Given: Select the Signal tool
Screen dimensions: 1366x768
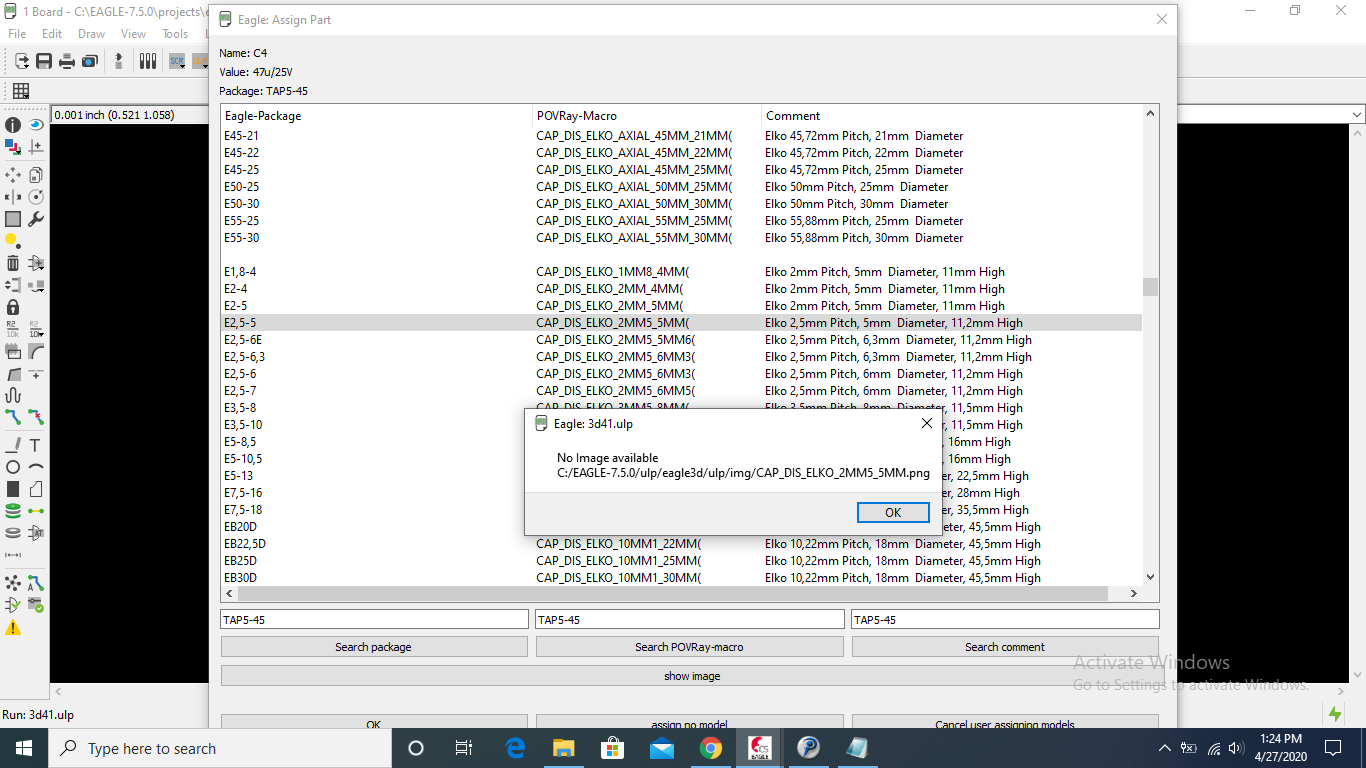Looking at the screenshot, I should [x=36, y=511].
